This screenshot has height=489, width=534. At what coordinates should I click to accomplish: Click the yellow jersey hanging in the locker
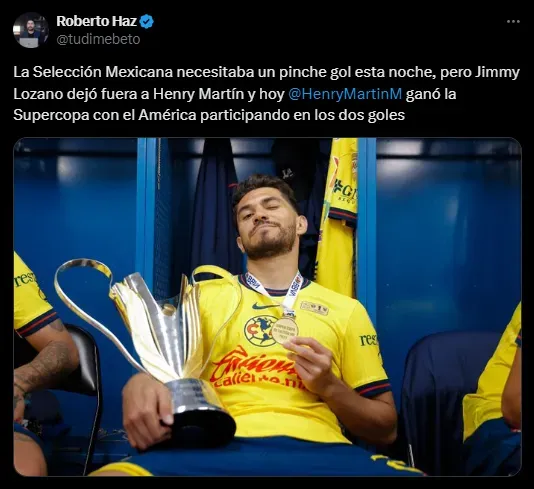point(338,215)
